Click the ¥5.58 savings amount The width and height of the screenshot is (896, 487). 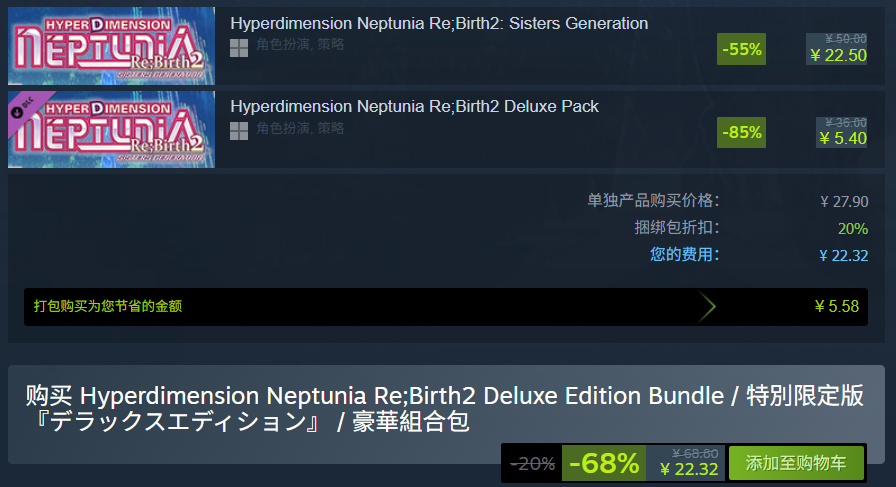click(x=836, y=307)
